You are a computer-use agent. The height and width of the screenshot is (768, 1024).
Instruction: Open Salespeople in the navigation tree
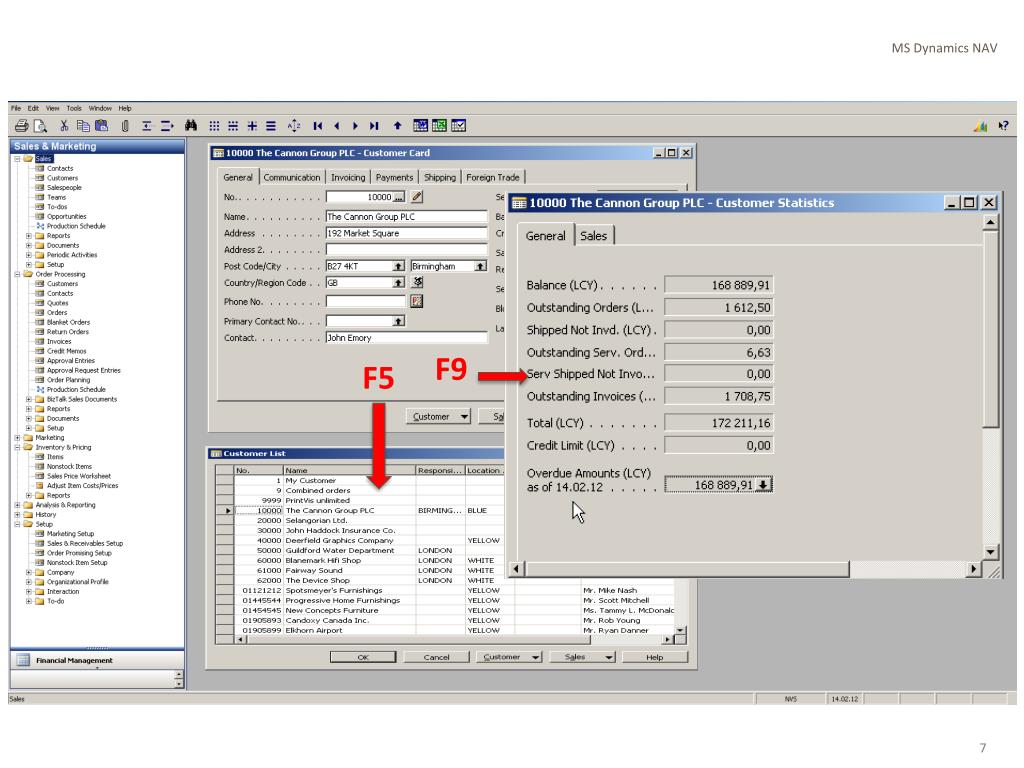[64, 187]
